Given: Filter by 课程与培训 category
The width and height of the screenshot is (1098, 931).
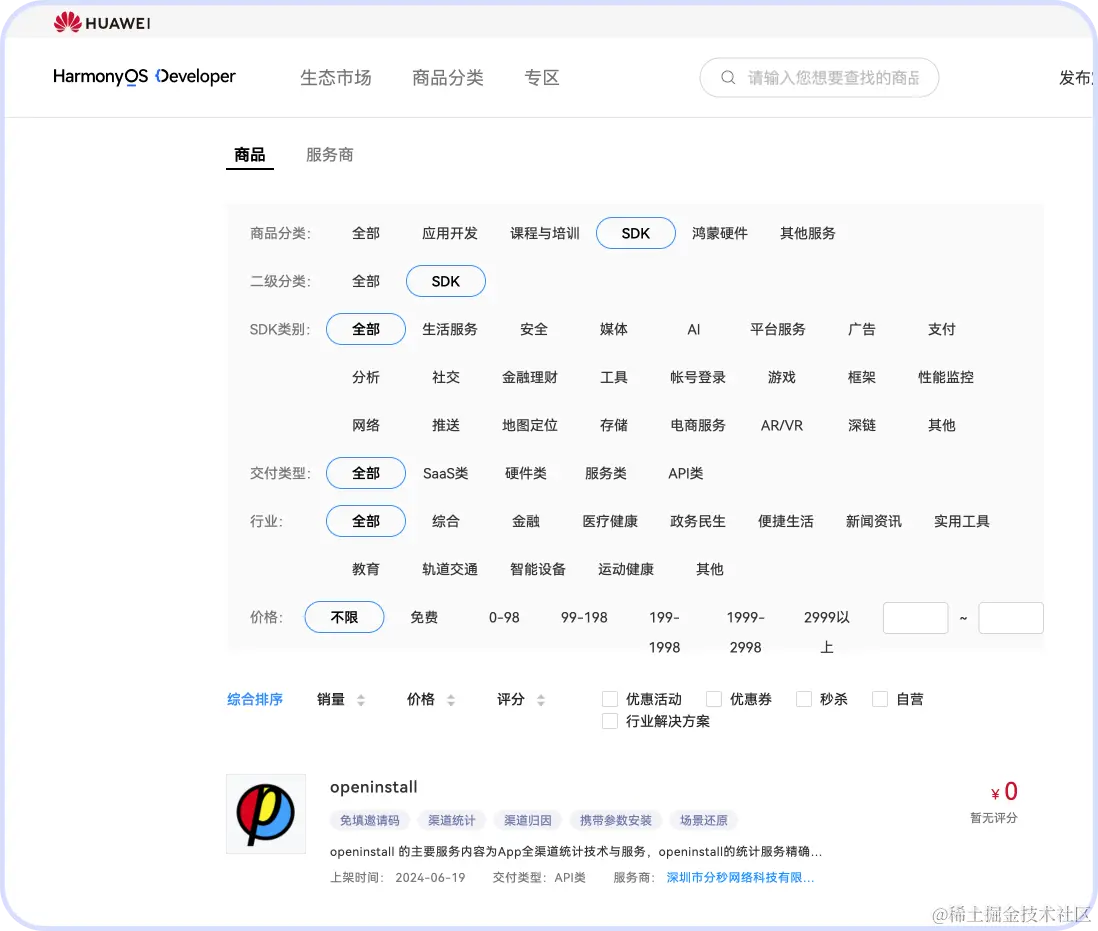Looking at the screenshot, I should click(x=545, y=233).
